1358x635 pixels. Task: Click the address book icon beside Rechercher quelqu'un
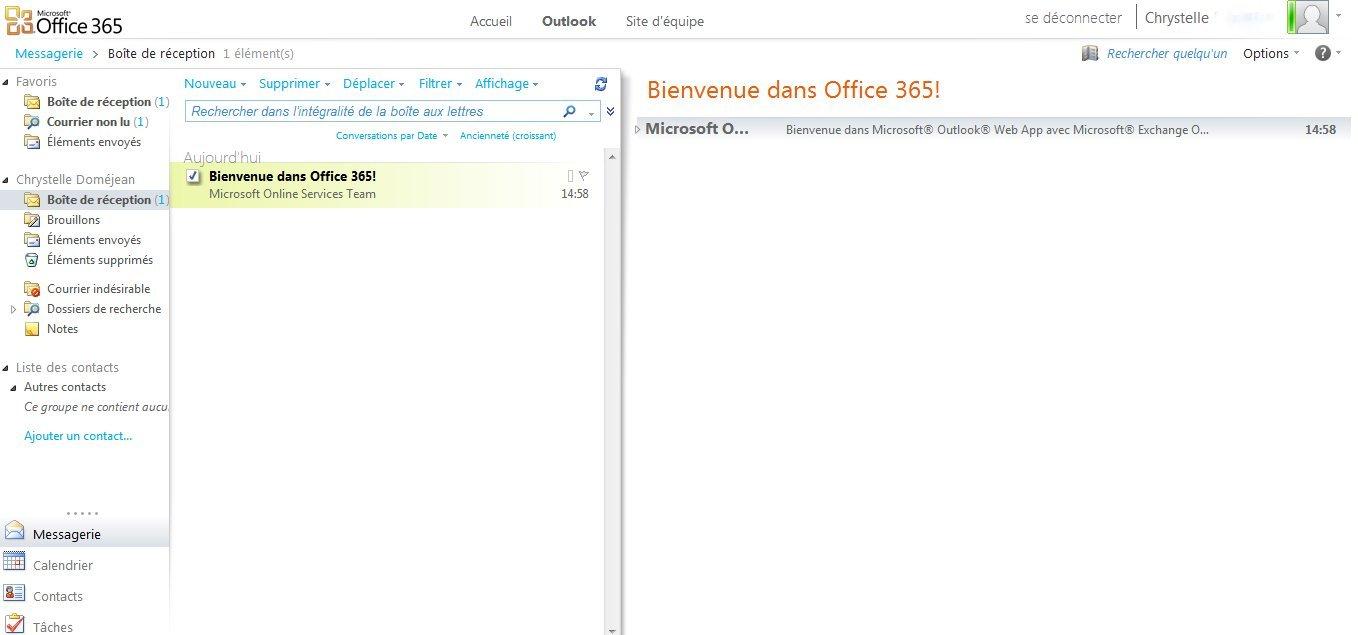[1090, 53]
